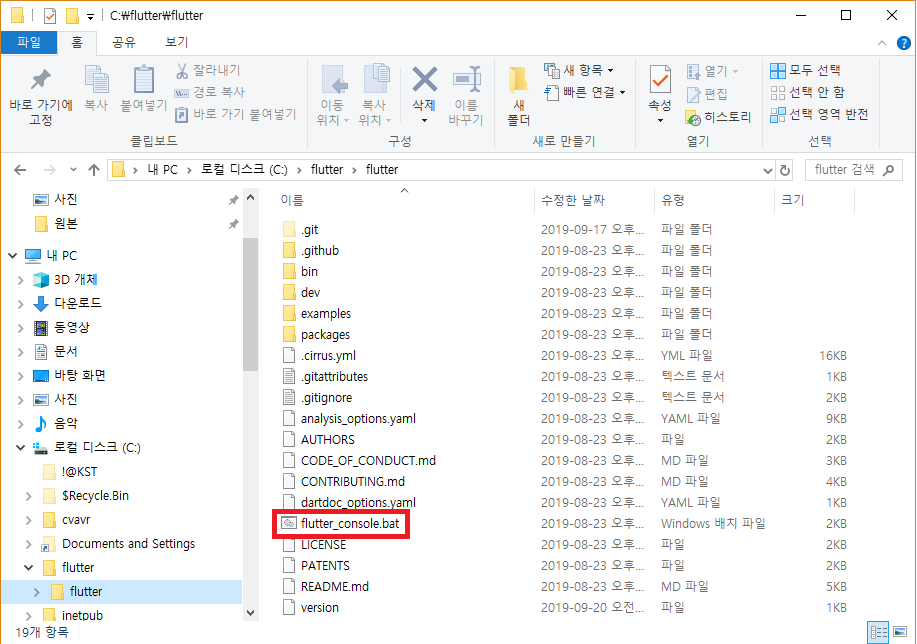The height and width of the screenshot is (644, 917).
Task: Switch to Large icons view
Action: pyautogui.click(x=901, y=632)
